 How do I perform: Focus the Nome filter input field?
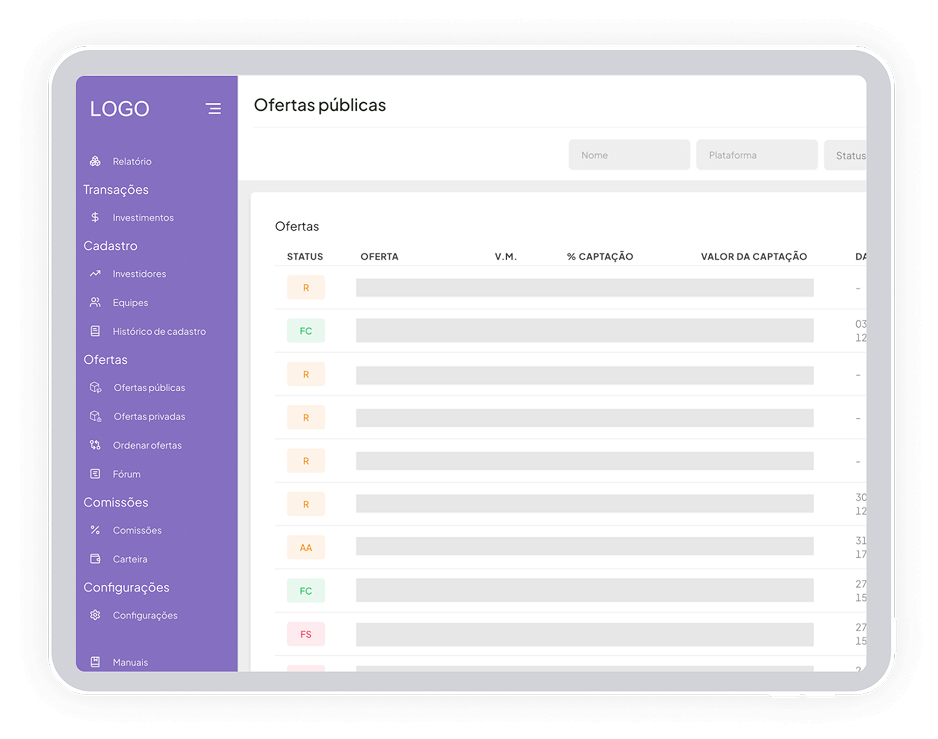click(629, 155)
